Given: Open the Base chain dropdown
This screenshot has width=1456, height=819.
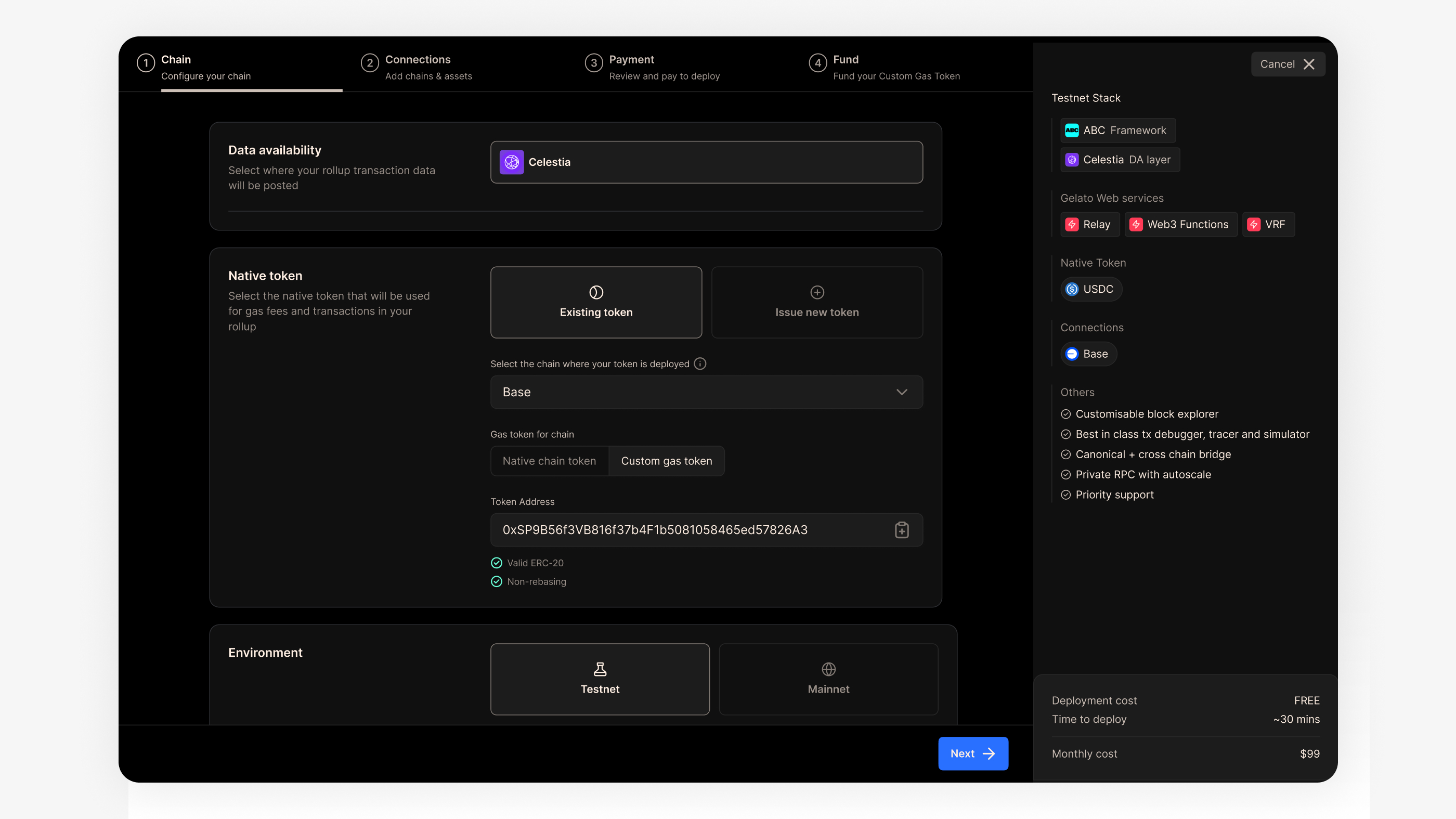Looking at the screenshot, I should 706,392.
